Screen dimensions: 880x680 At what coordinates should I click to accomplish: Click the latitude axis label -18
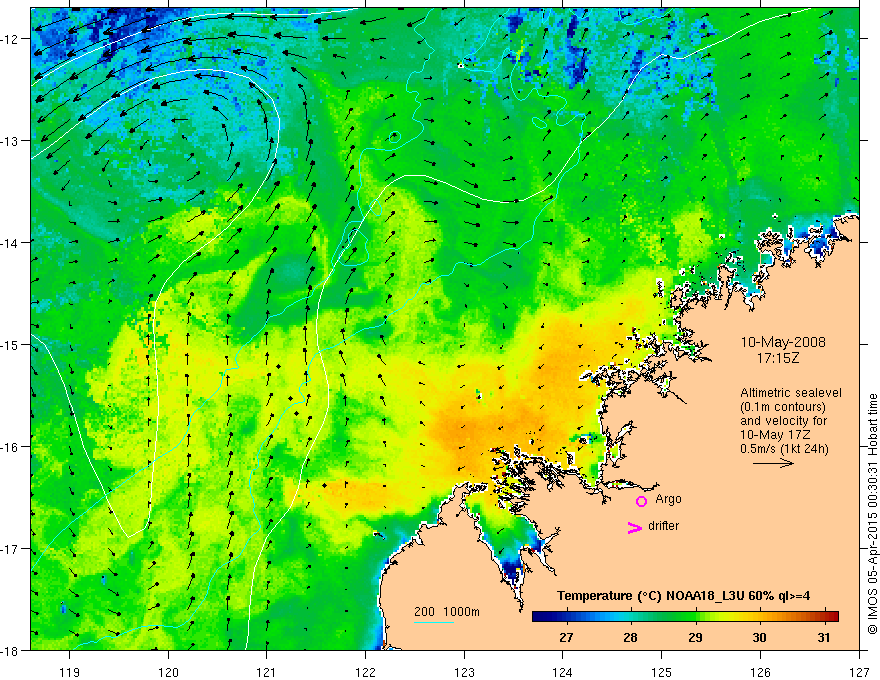10,650
